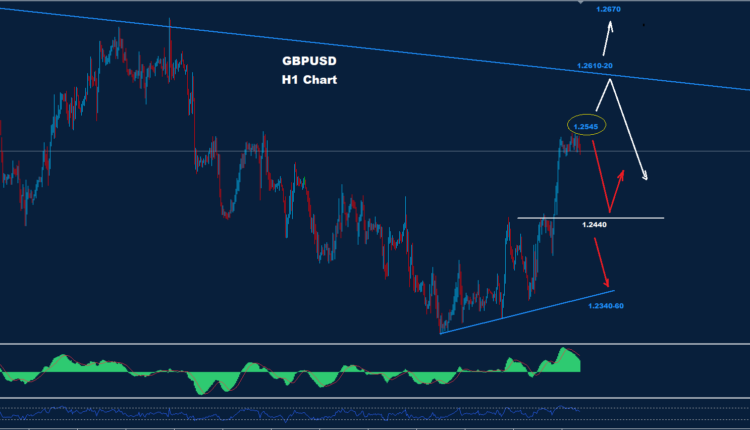Click the circled 1.2545 price label

(x=586, y=127)
